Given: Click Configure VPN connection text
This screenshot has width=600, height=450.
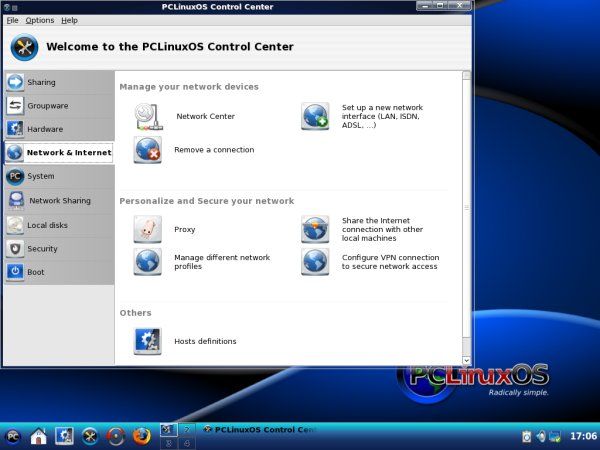Looking at the screenshot, I should (x=390, y=262).
